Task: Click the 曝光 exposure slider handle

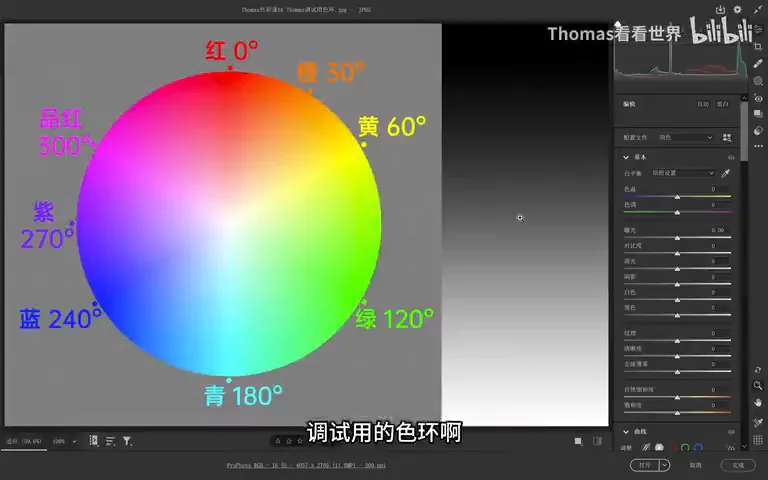Action: (677, 238)
